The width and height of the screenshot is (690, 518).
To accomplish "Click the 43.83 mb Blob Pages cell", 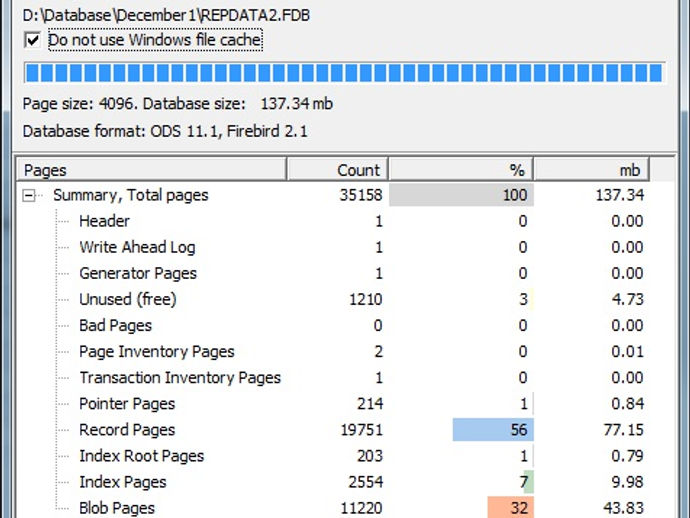I will tap(624, 508).
